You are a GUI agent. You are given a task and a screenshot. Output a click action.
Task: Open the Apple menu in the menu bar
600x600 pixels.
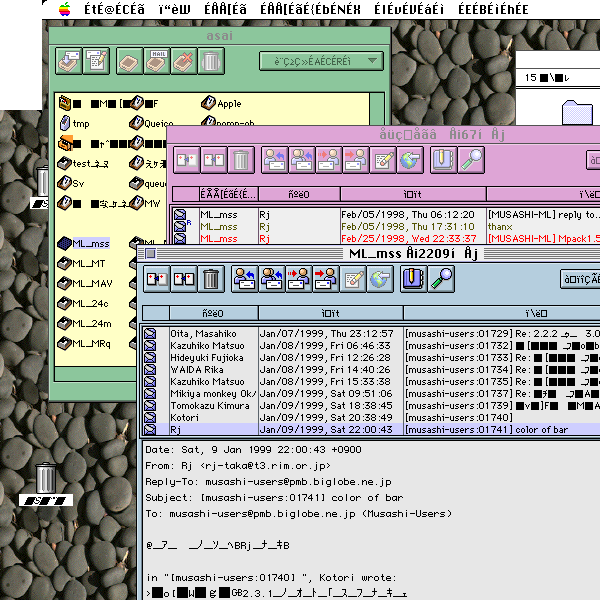click(x=66, y=9)
